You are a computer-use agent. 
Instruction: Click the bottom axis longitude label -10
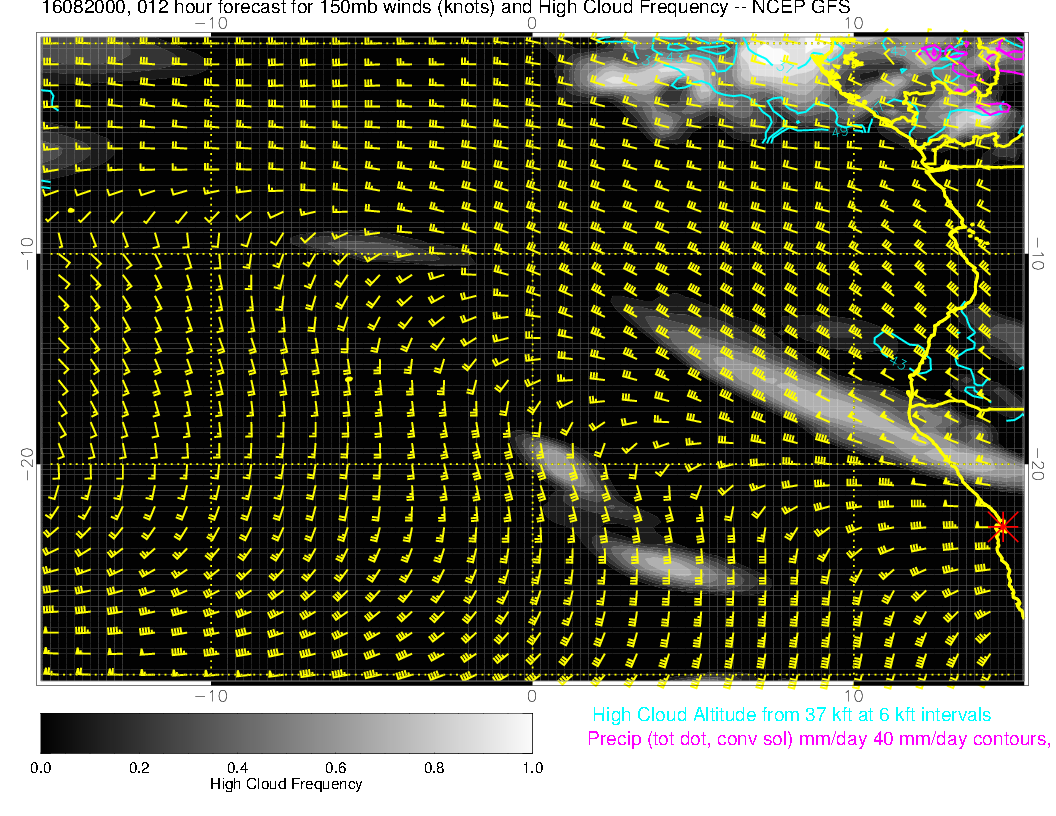(x=211, y=695)
